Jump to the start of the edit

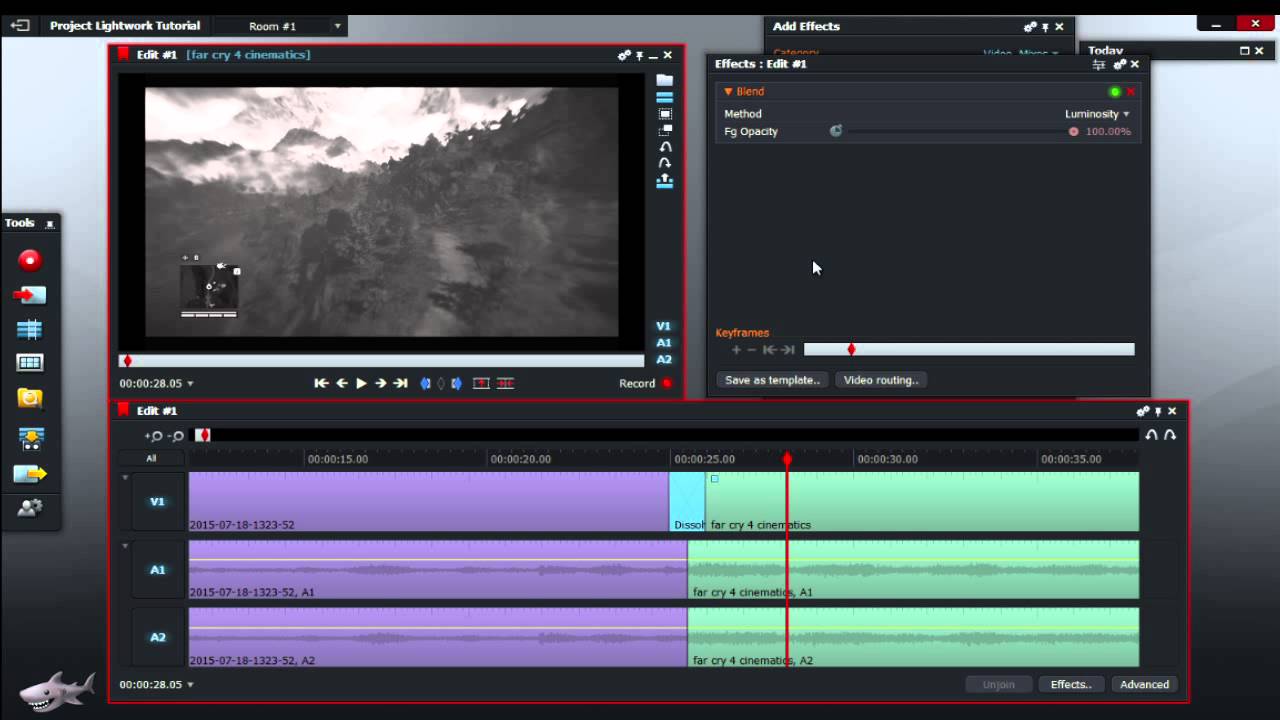pyautogui.click(x=321, y=383)
